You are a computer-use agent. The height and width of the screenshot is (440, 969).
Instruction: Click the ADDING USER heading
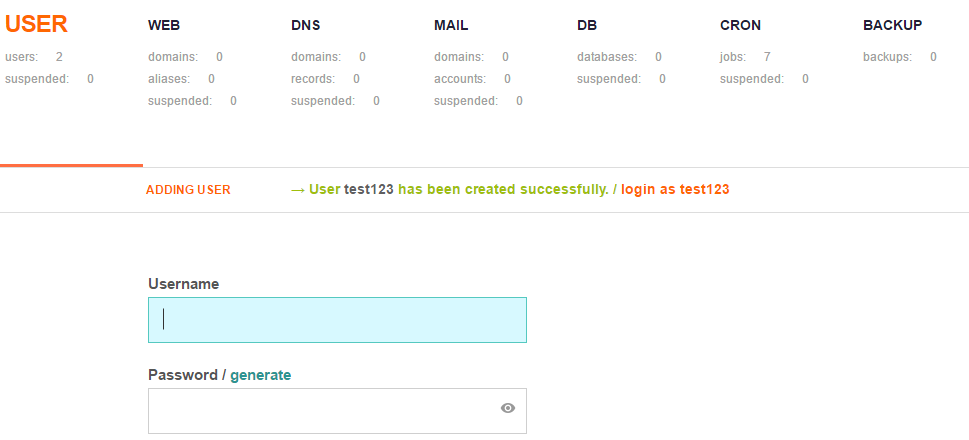188,190
